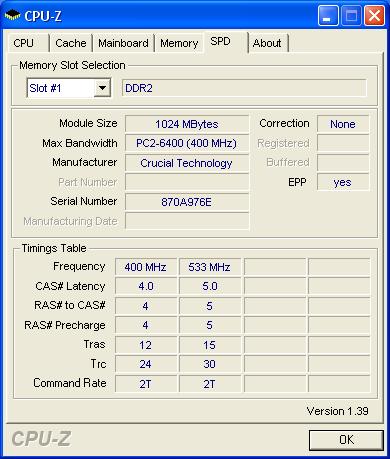The image size is (390, 459).
Task: Click the RAS# Precharge label
Action: 65,325
